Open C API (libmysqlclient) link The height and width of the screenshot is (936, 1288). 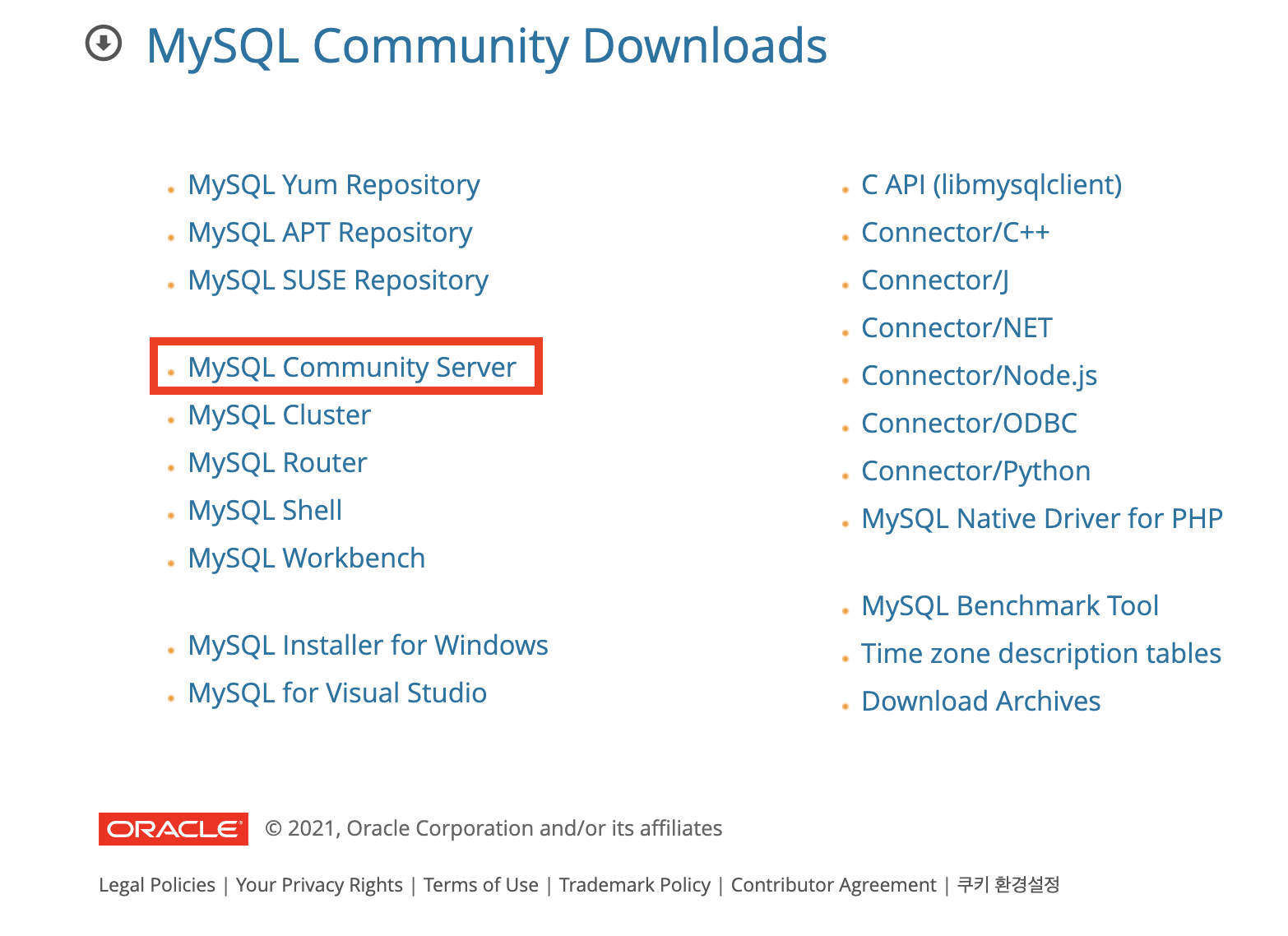coord(992,185)
